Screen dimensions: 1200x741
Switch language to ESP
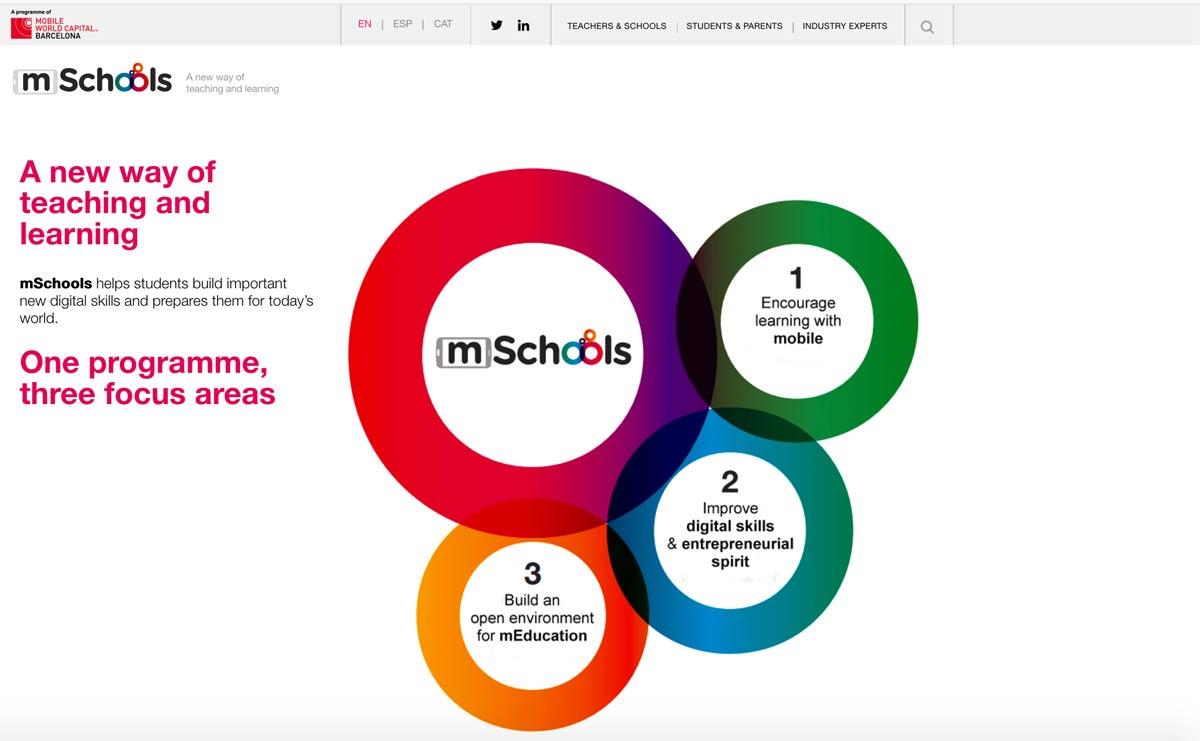[x=402, y=24]
